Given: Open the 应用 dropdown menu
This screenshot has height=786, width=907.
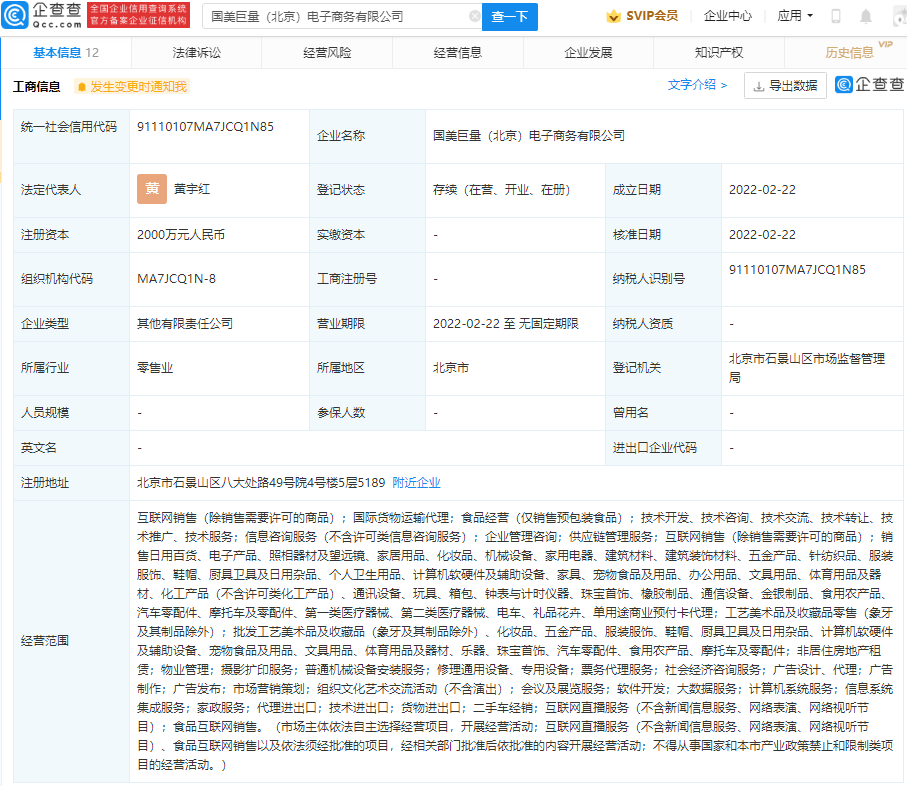Looking at the screenshot, I should (793, 16).
